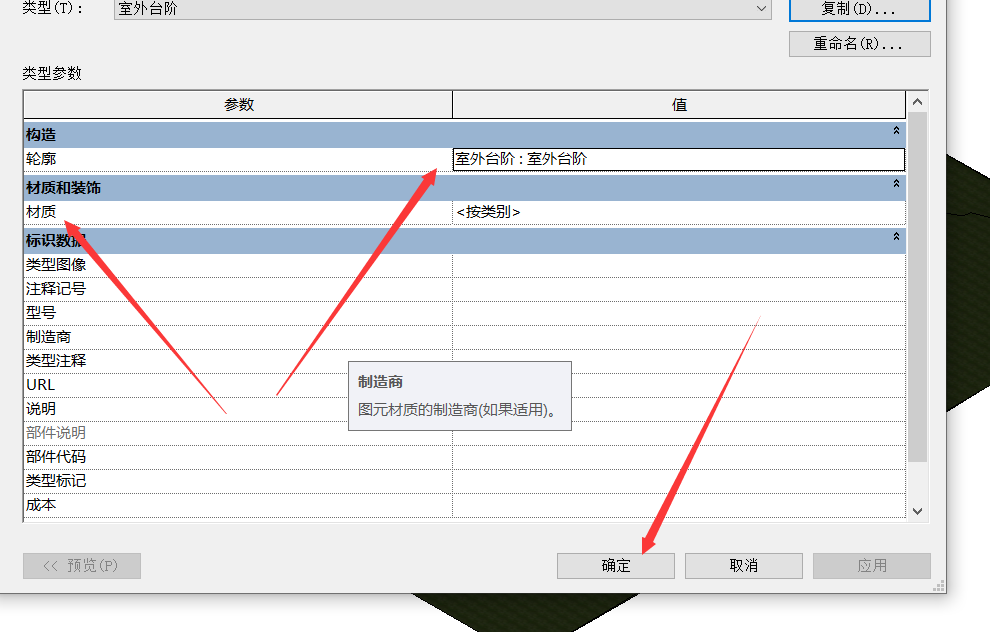Click the 重命名(R)... button

(x=859, y=44)
